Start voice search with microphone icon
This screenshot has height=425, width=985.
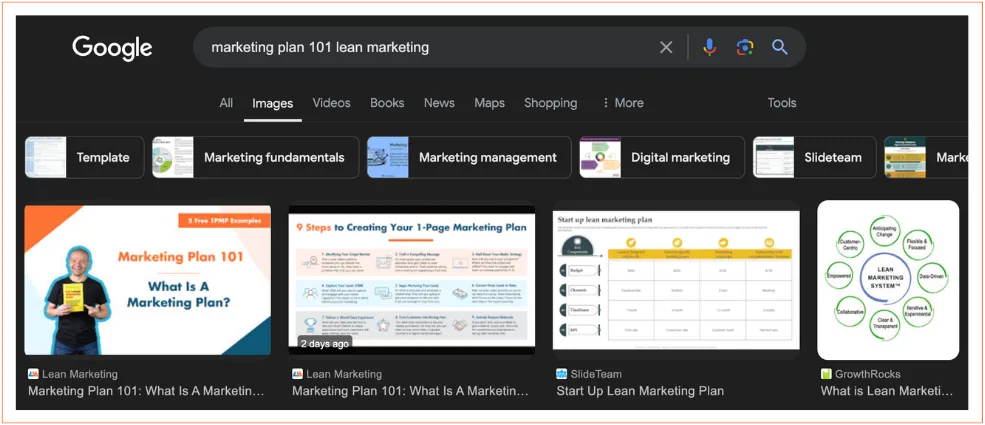point(709,47)
